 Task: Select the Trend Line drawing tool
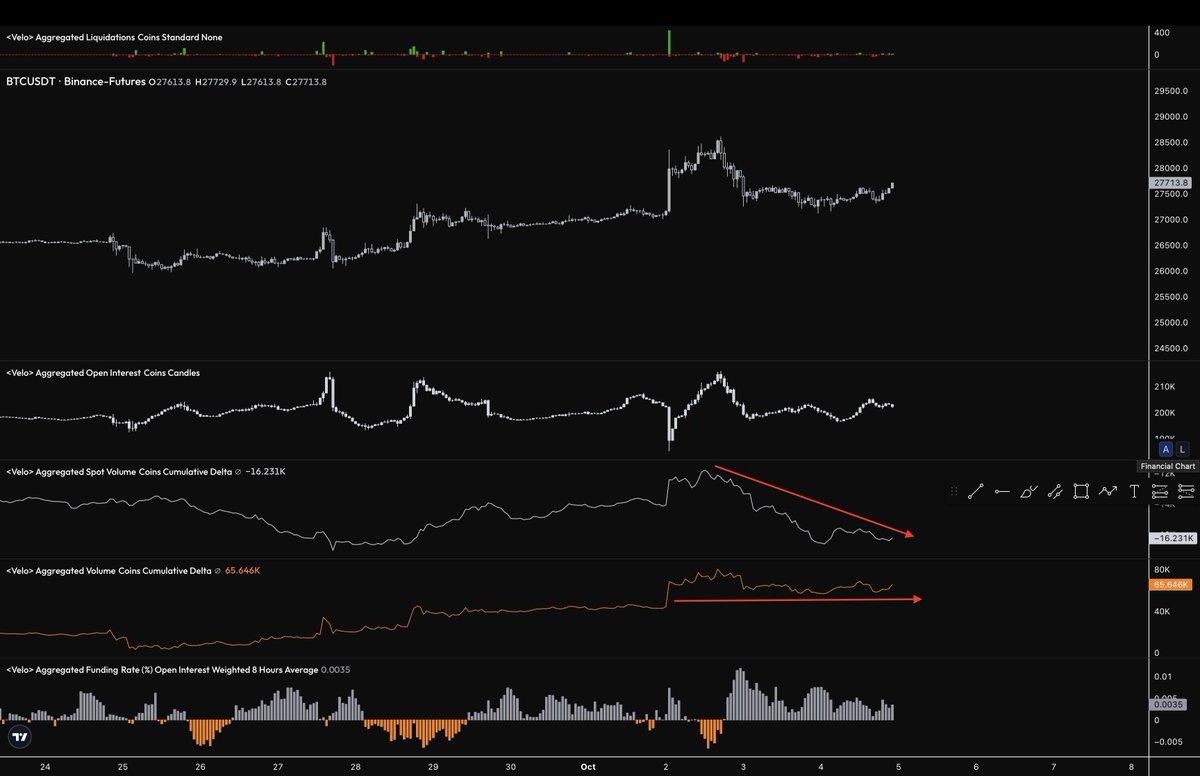976,491
